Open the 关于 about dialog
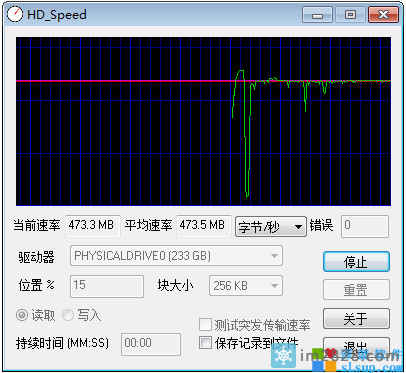The height and width of the screenshot is (373, 406). pyautogui.click(x=356, y=318)
